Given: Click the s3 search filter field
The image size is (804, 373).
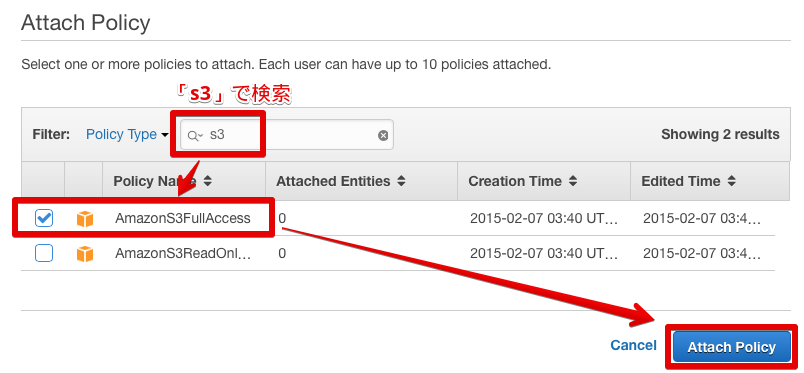Looking at the screenshot, I should click(287, 135).
